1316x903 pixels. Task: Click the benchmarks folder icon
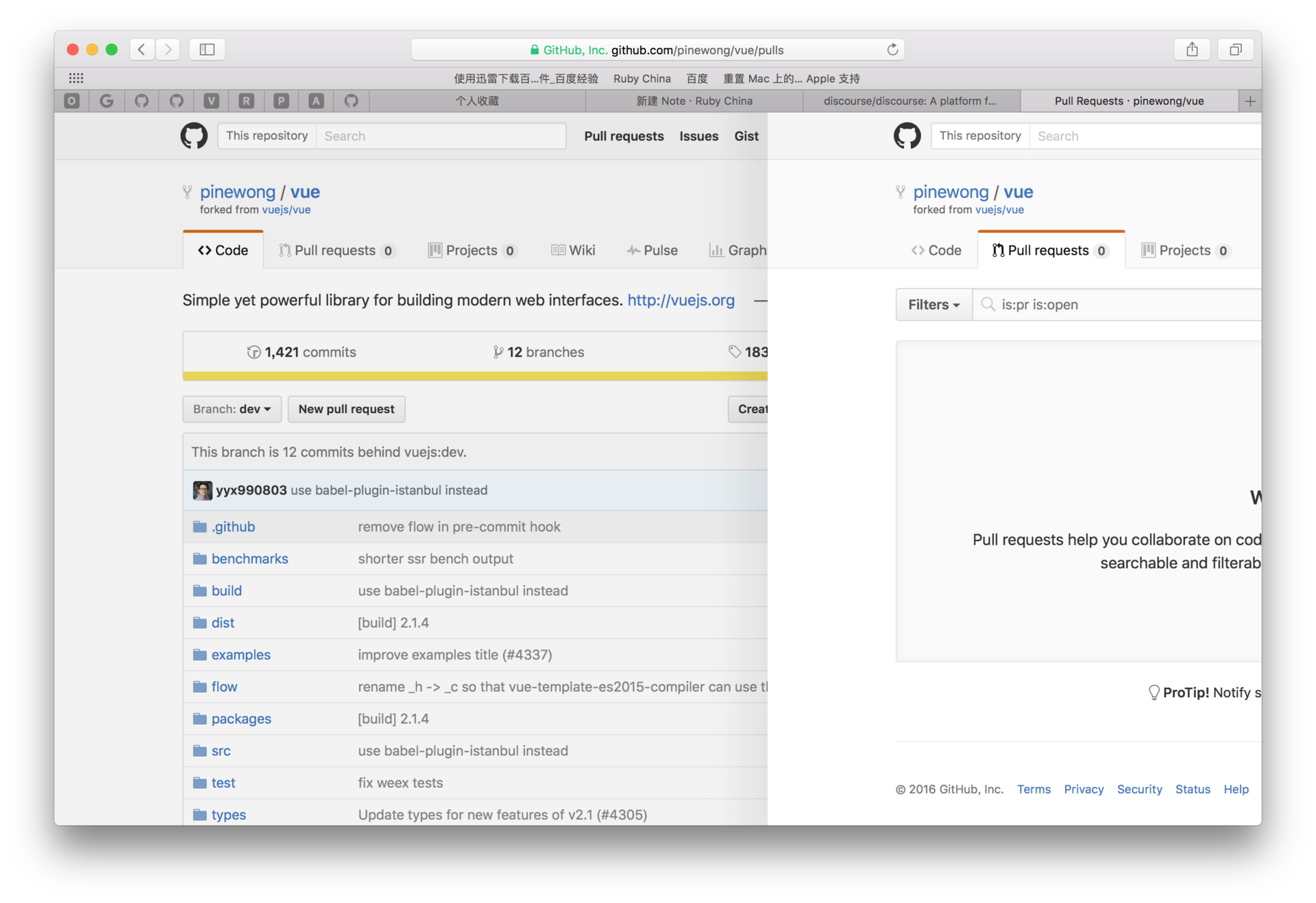pos(199,559)
